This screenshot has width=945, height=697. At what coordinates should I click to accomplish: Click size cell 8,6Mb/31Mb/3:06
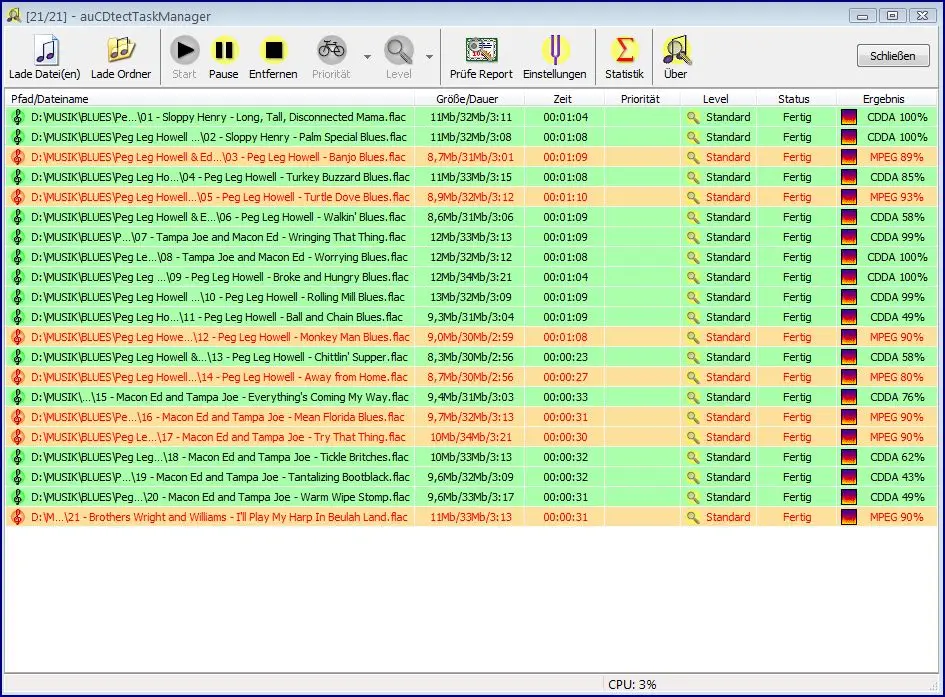tap(470, 217)
